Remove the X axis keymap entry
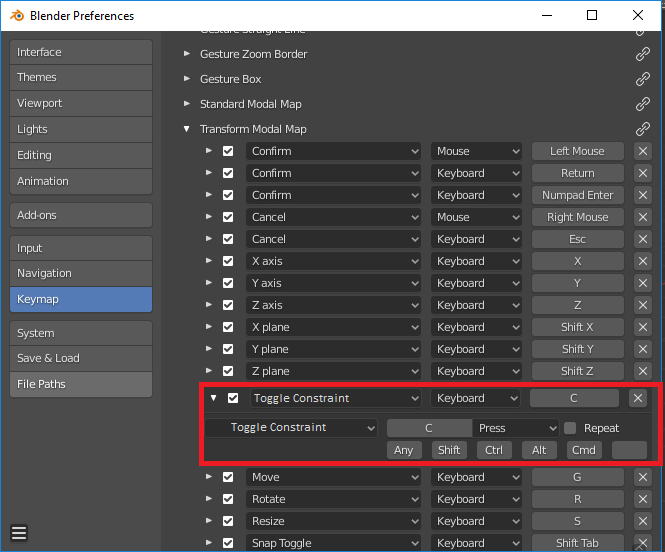 click(x=643, y=261)
